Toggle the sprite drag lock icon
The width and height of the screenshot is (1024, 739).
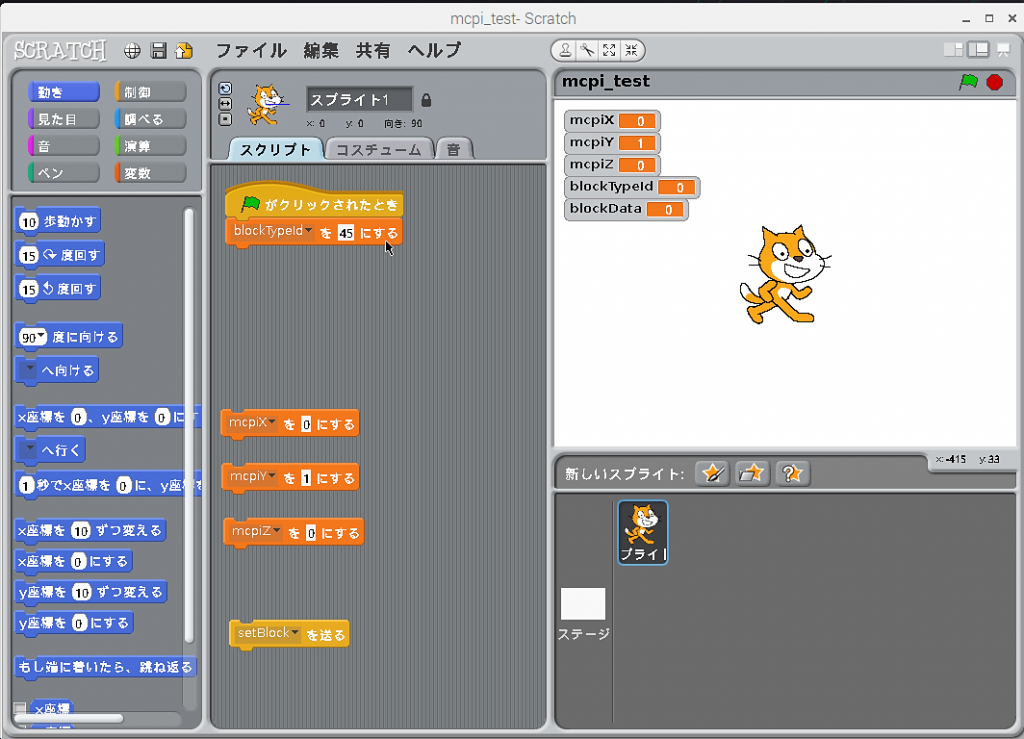click(426, 100)
